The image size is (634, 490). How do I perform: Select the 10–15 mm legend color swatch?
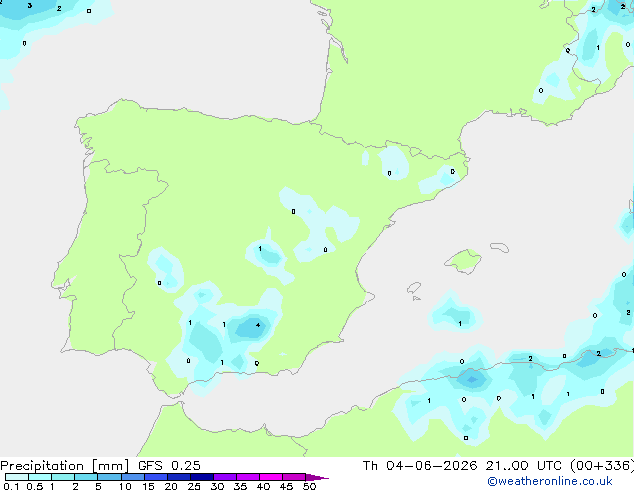(x=133, y=477)
